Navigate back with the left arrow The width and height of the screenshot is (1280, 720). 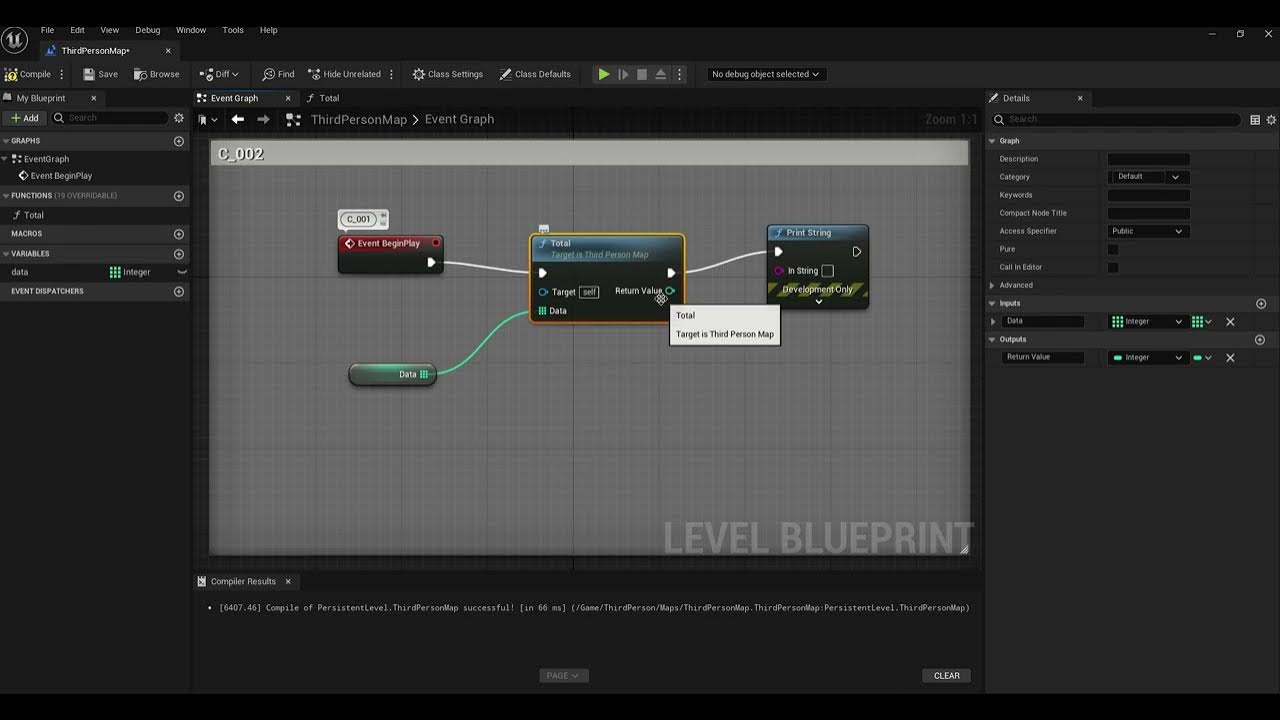pyautogui.click(x=237, y=119)
